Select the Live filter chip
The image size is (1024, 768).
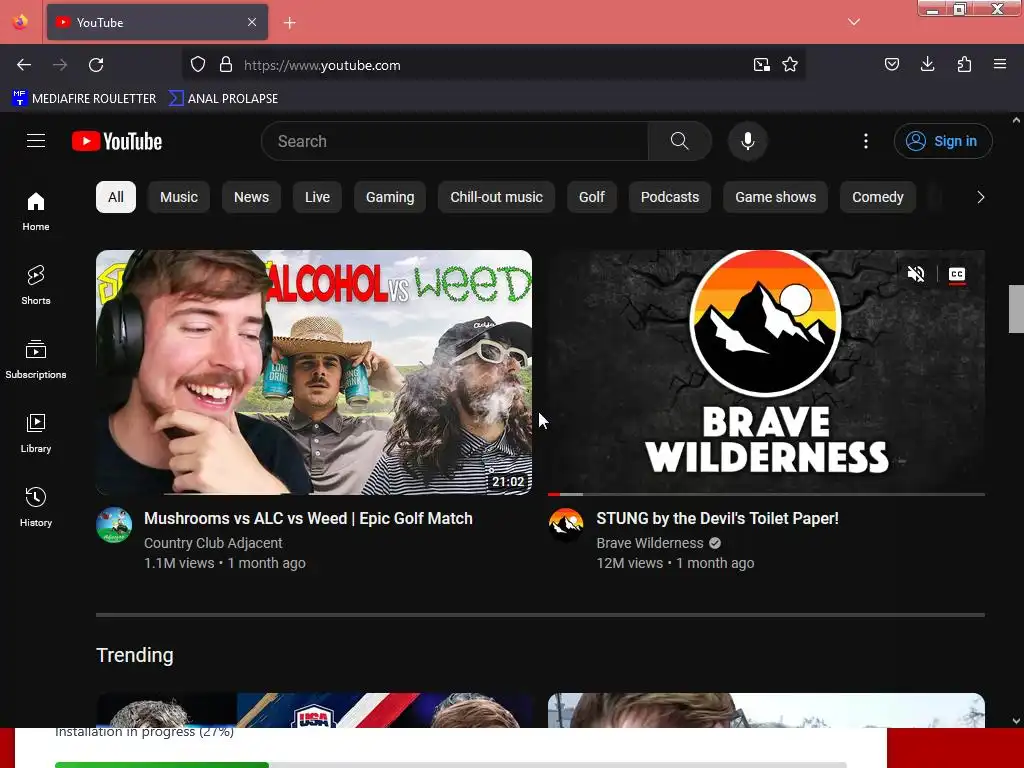click(317, 197)
